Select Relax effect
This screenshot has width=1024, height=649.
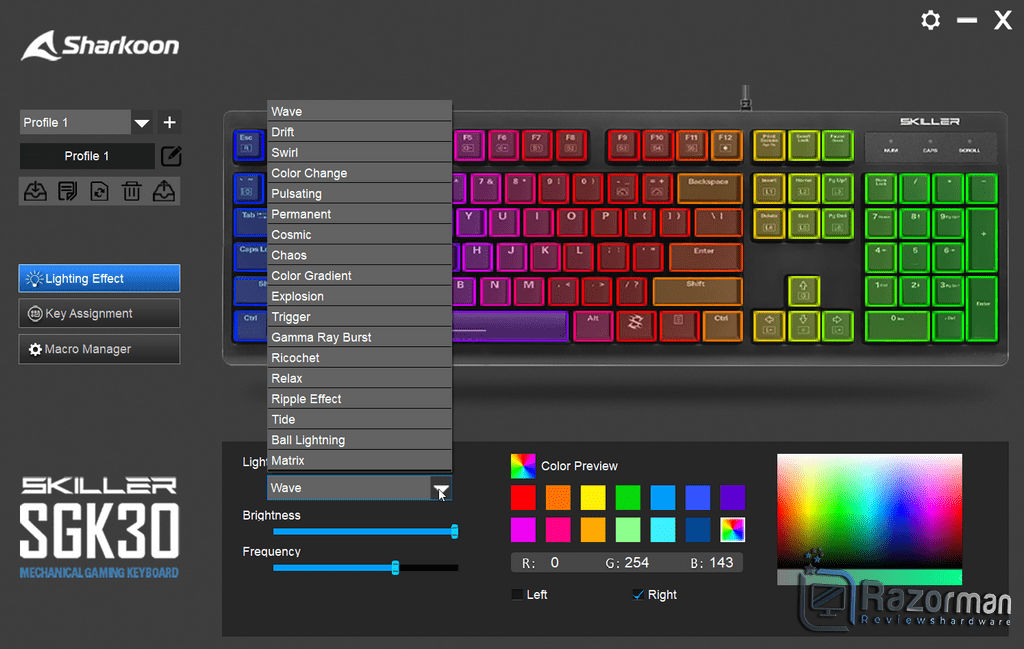click(x=359, y=379)
